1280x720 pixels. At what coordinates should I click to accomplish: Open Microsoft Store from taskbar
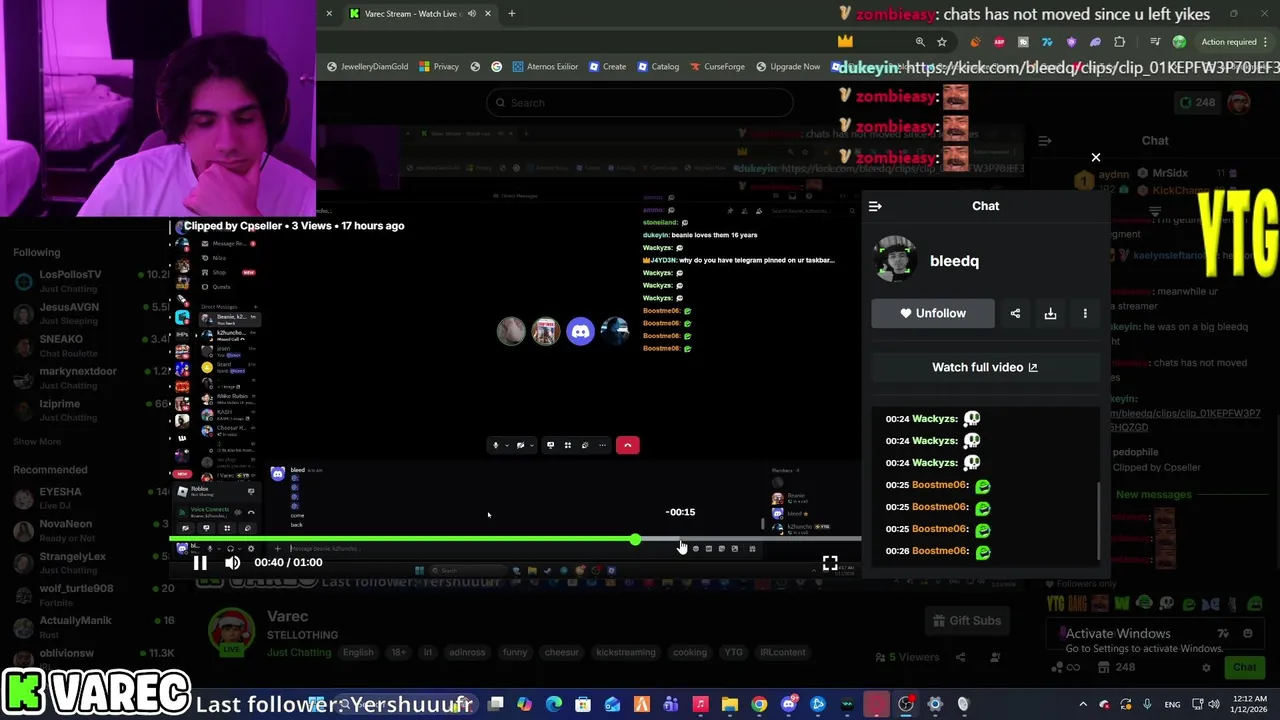click(x=583, y=705)
